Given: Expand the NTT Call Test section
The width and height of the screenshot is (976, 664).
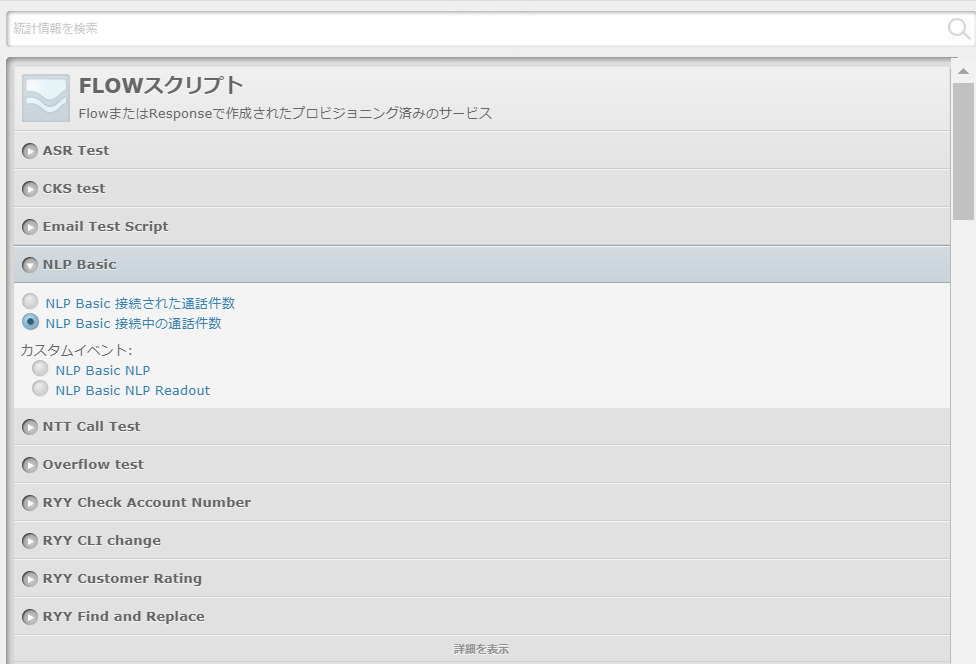Looking at the screenshot, I should click(482, 426).
